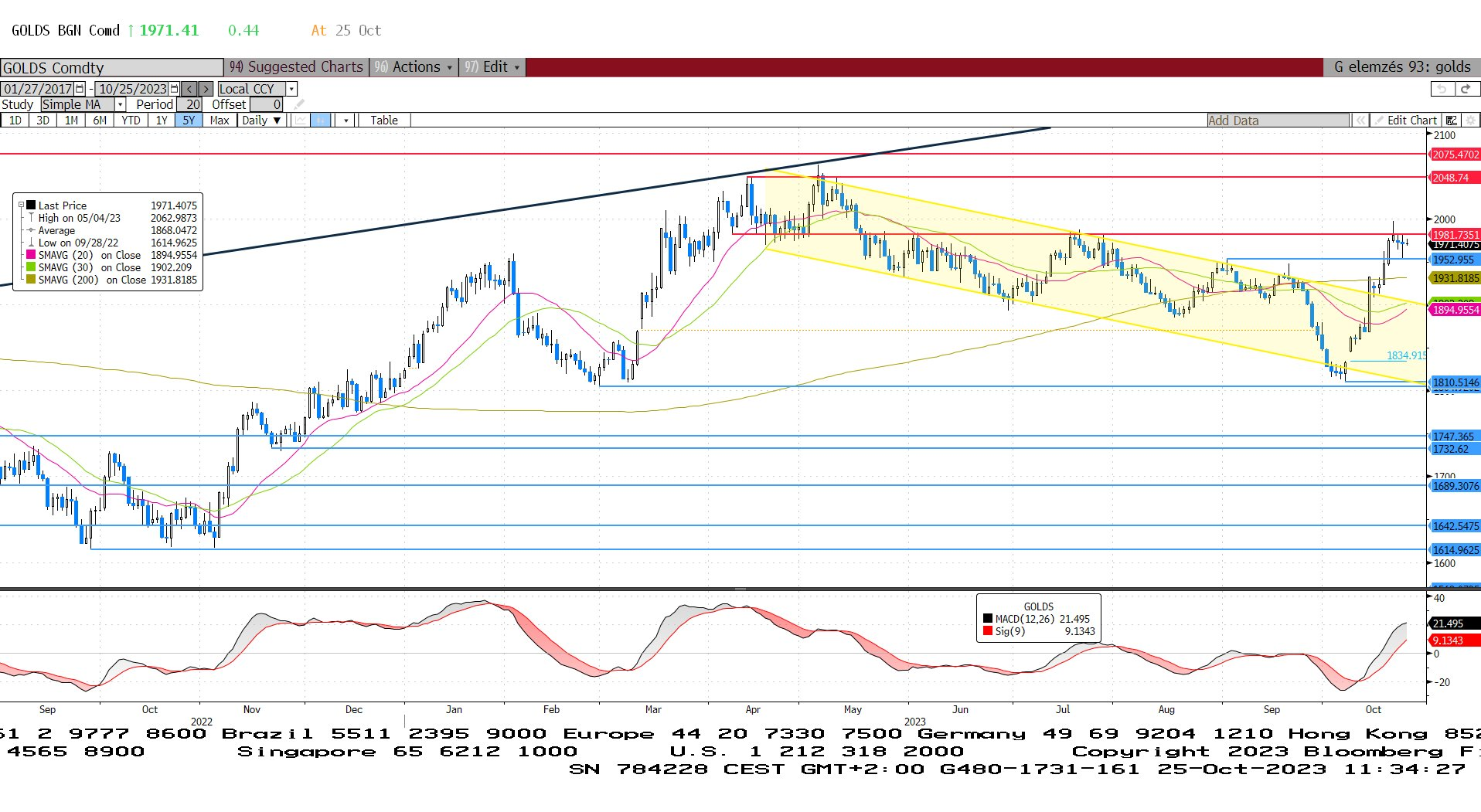
Task: Click the High on 05/04/23 marker icon
Action: tap(31, 218)
